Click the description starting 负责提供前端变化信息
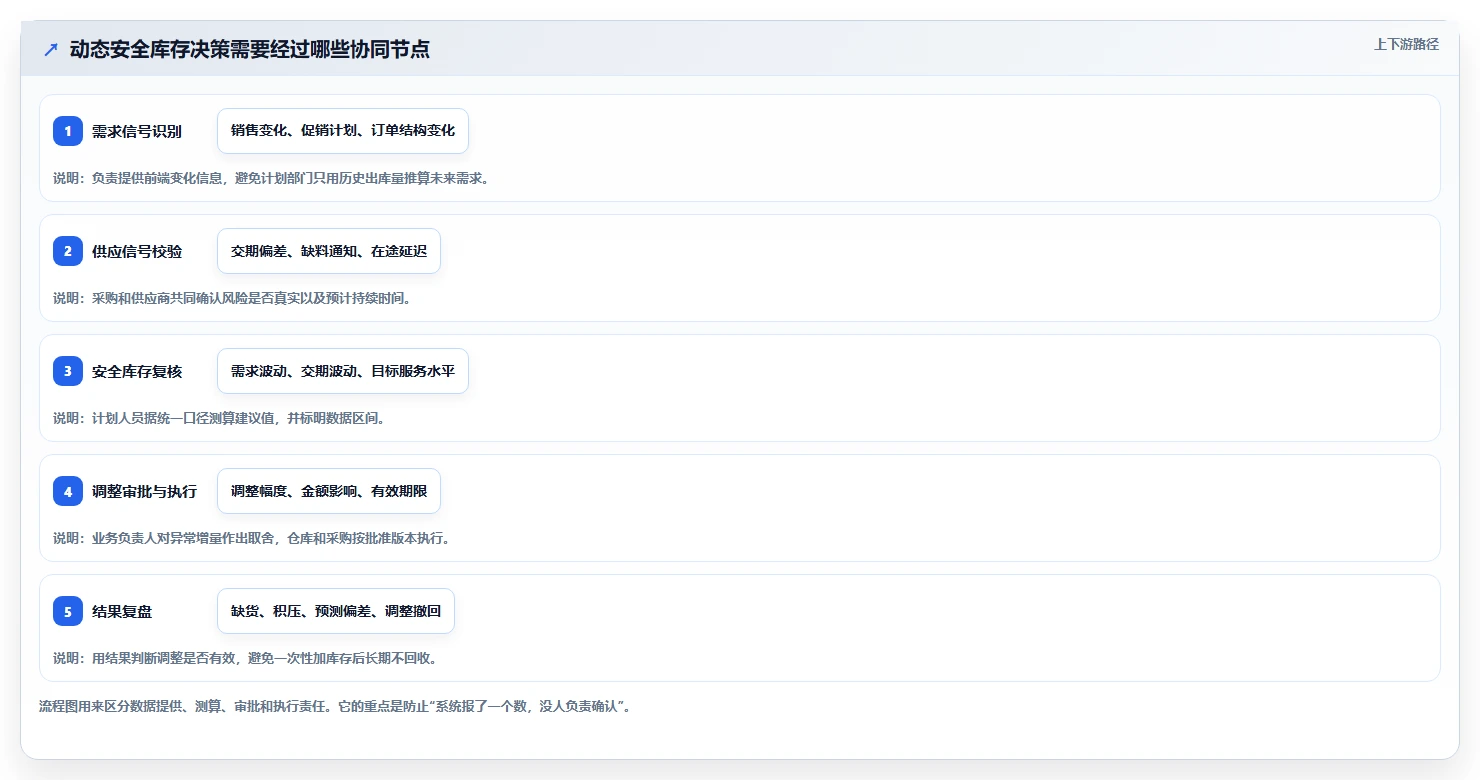Image resolution: width=1480 pixels, height=780 pixels. [271, 178]
